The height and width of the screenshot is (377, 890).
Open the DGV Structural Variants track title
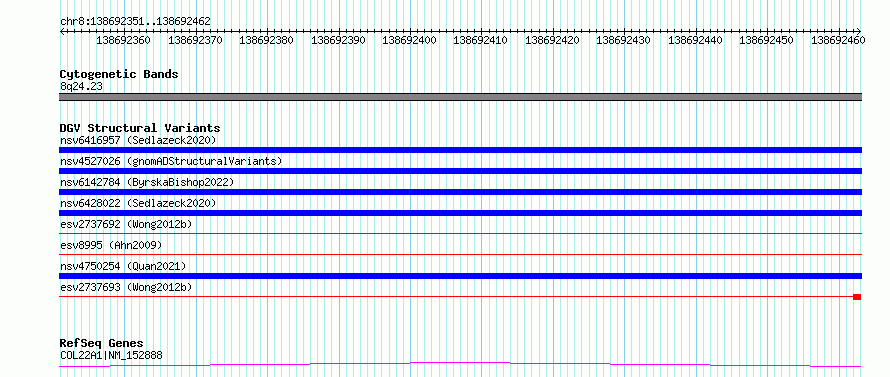tap(140, 128)
